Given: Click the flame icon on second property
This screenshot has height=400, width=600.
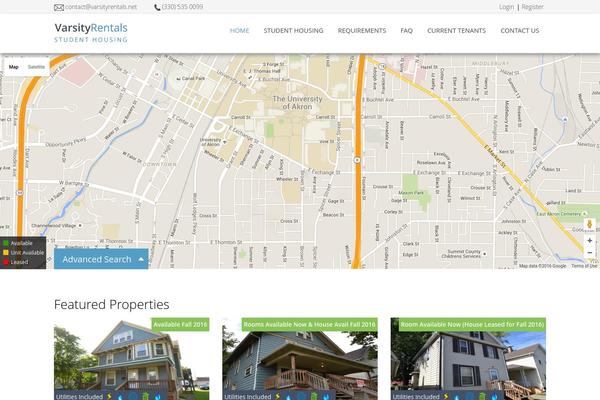Looking at the screenshot, I should click(326, 397).
